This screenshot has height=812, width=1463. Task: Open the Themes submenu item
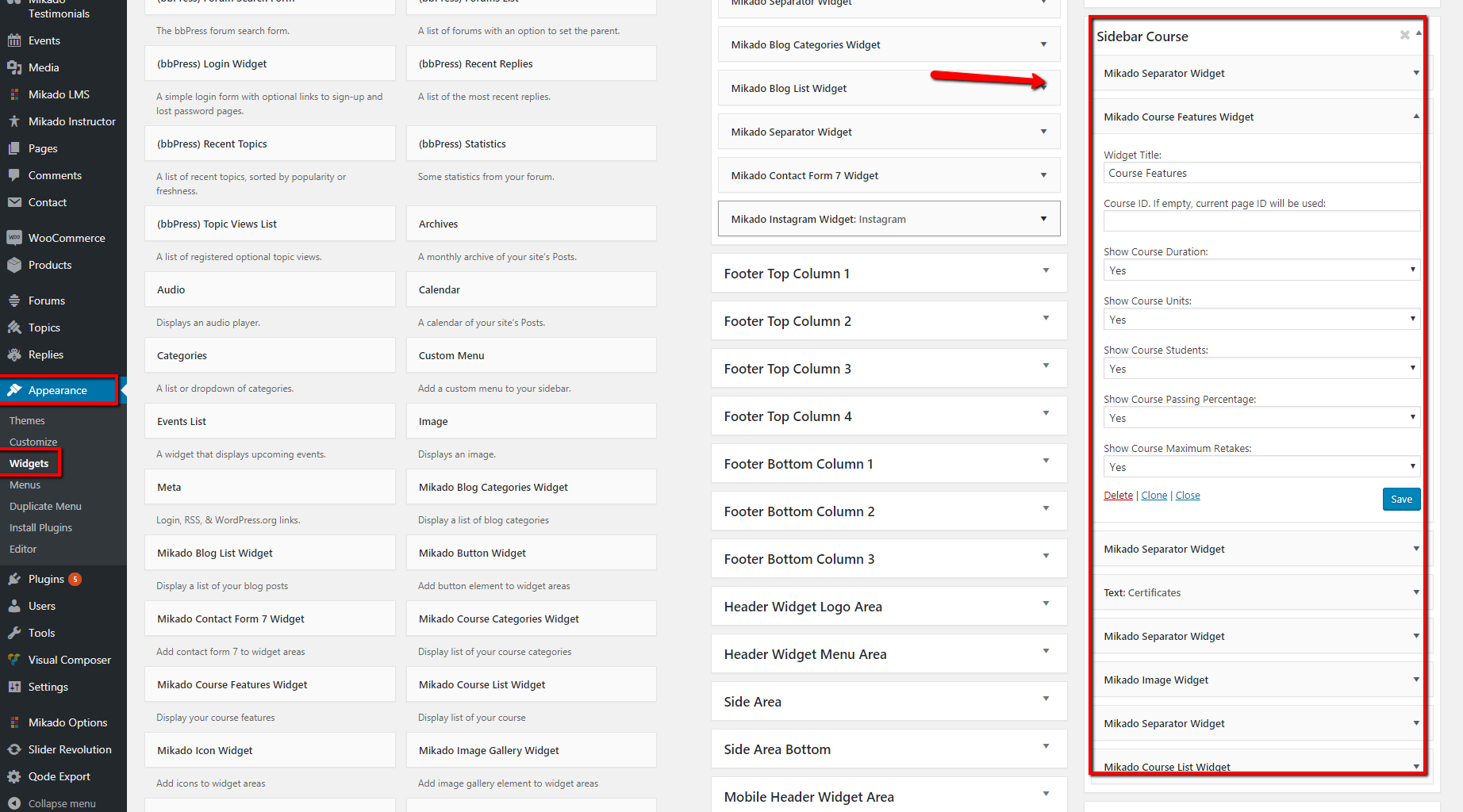click(x=27, y=421)
